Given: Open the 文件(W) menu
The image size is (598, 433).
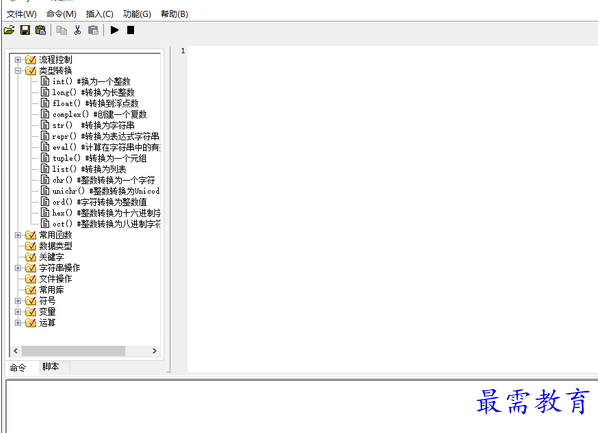Looking at the screenshot, I should click(x=22, y=14).
